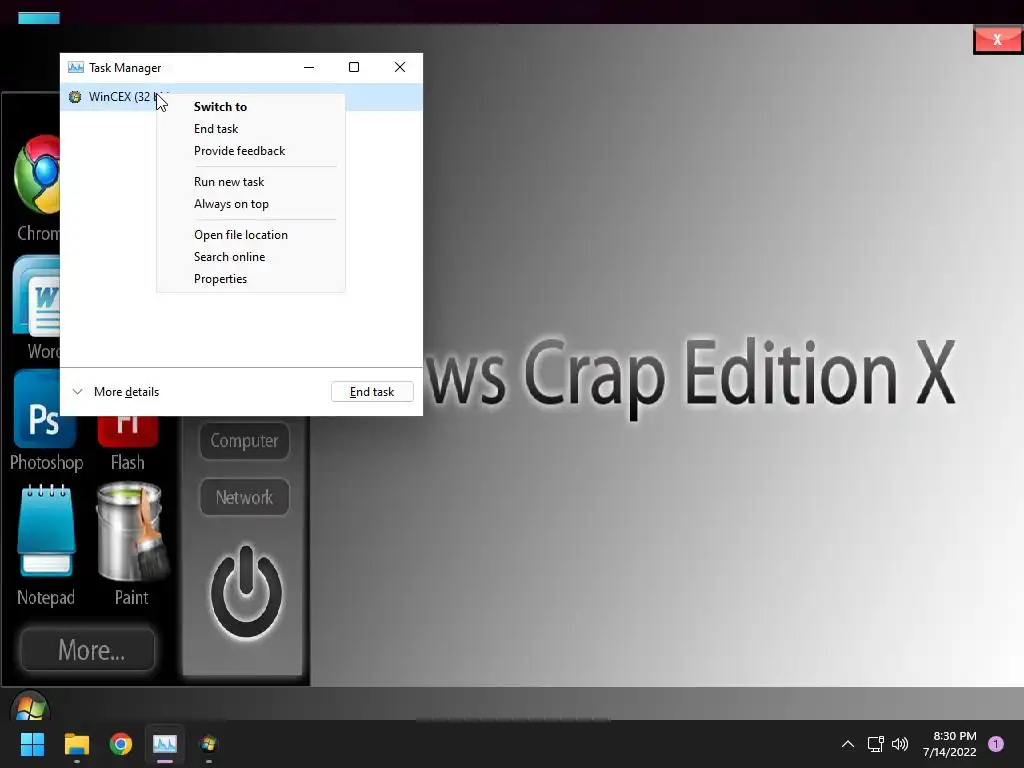The height and width of the screenshot is (768, 1024).
Task: Open Windows Start button on taskbar
Action: click(x=32, y=744)
